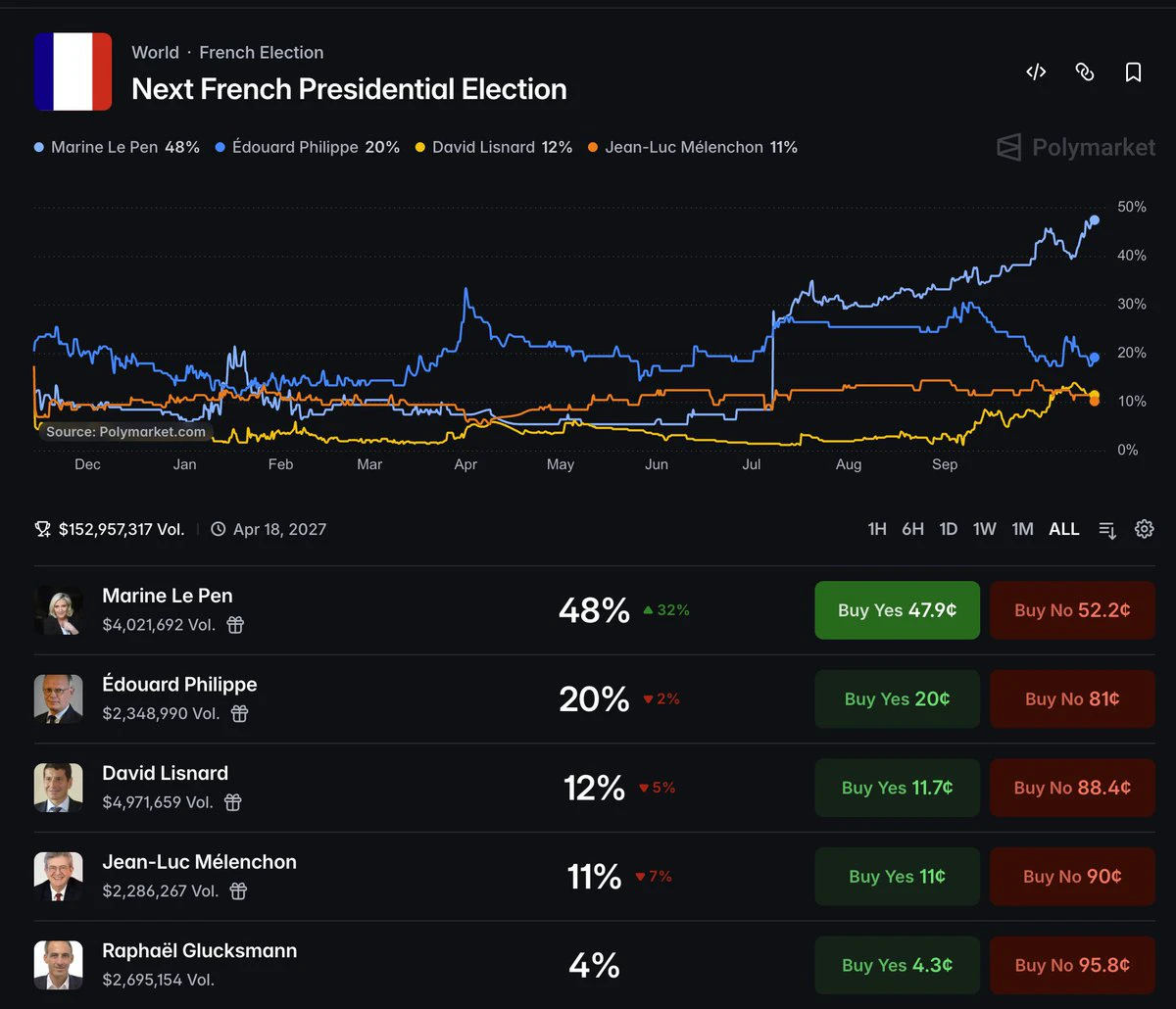The height and width of the screenshot is (1009, 1176).
Task: Switch chart to 1W range
Action: click(x=985, y=529)
